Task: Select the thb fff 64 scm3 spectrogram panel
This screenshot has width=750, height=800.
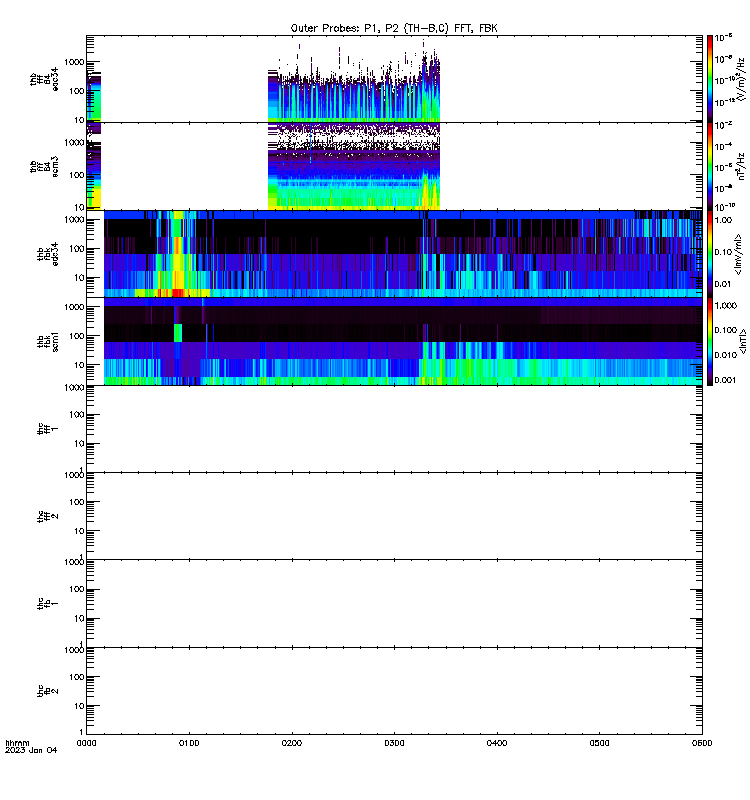Action: pos(394,166)
